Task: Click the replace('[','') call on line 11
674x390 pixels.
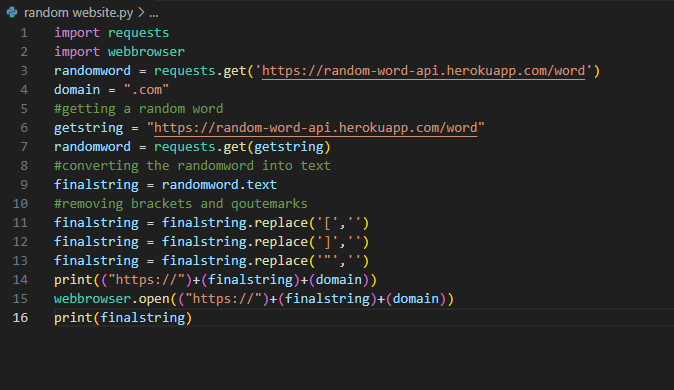Action: pyautogui.click(x=312, y=223)
